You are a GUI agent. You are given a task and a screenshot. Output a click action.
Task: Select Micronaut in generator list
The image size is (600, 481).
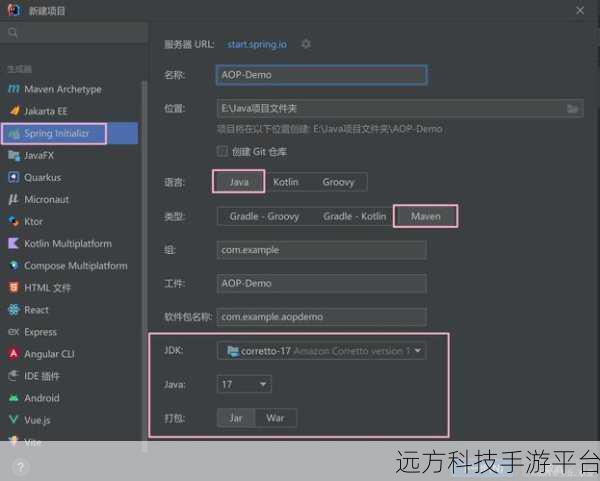coord(47,199)
